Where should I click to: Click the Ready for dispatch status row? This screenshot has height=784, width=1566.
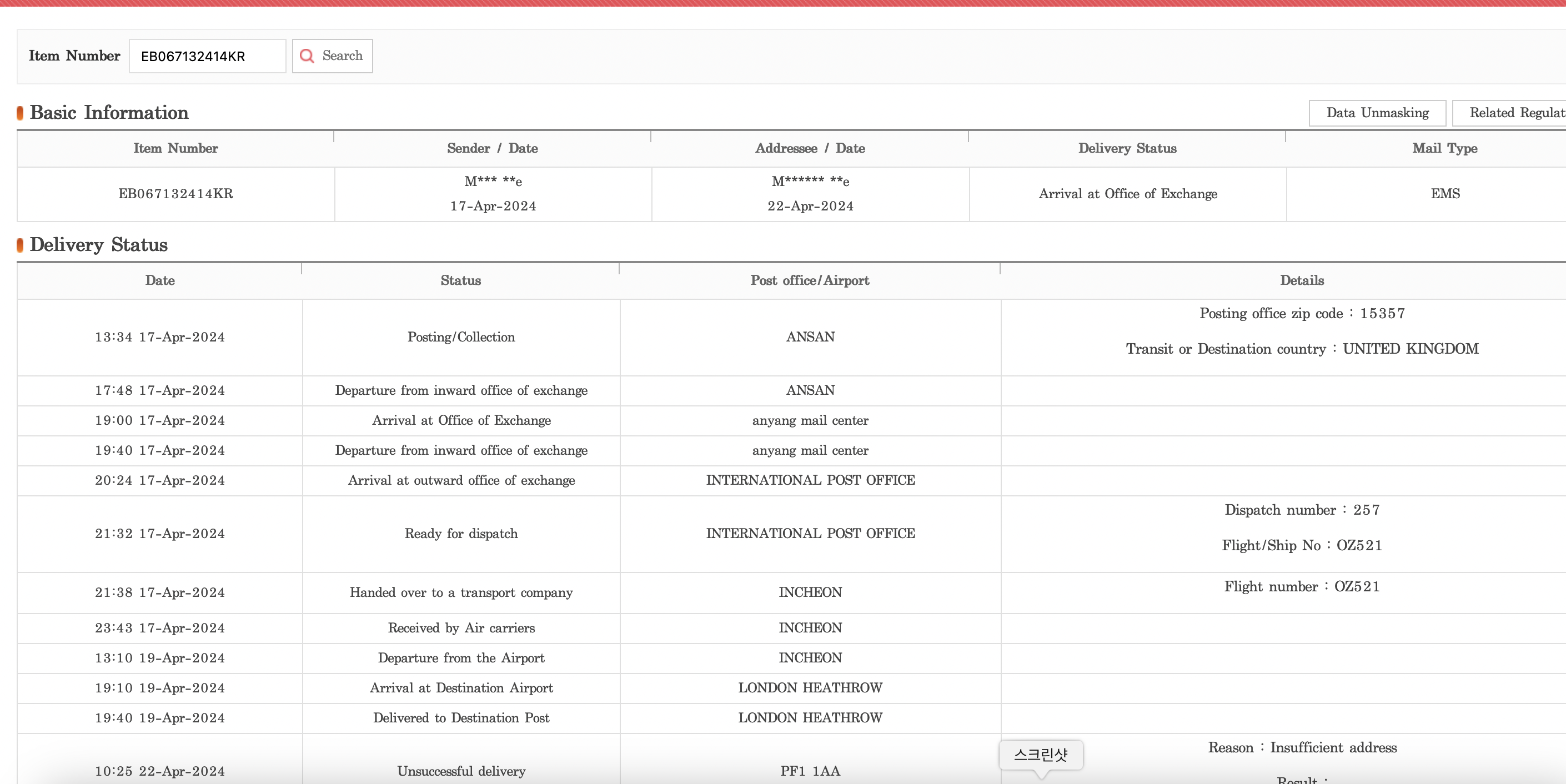(x=461, y=534)
